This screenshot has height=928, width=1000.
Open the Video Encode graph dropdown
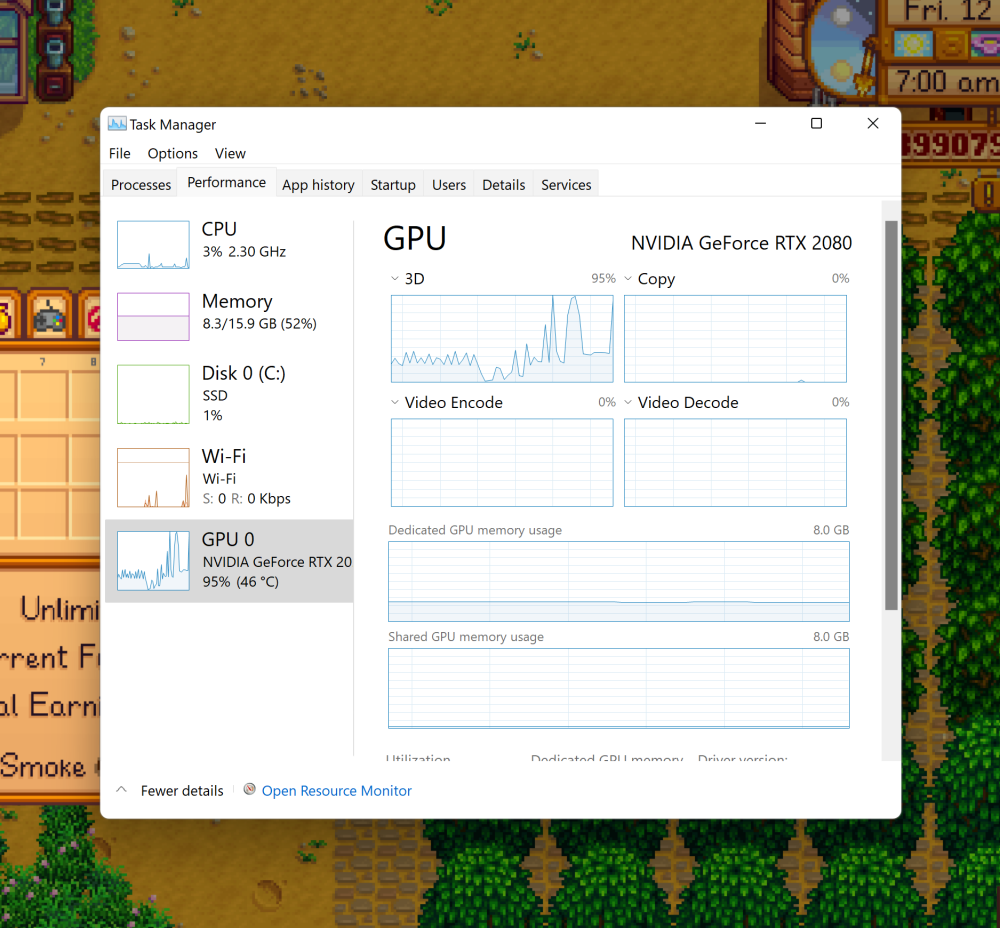coord(395,402)
